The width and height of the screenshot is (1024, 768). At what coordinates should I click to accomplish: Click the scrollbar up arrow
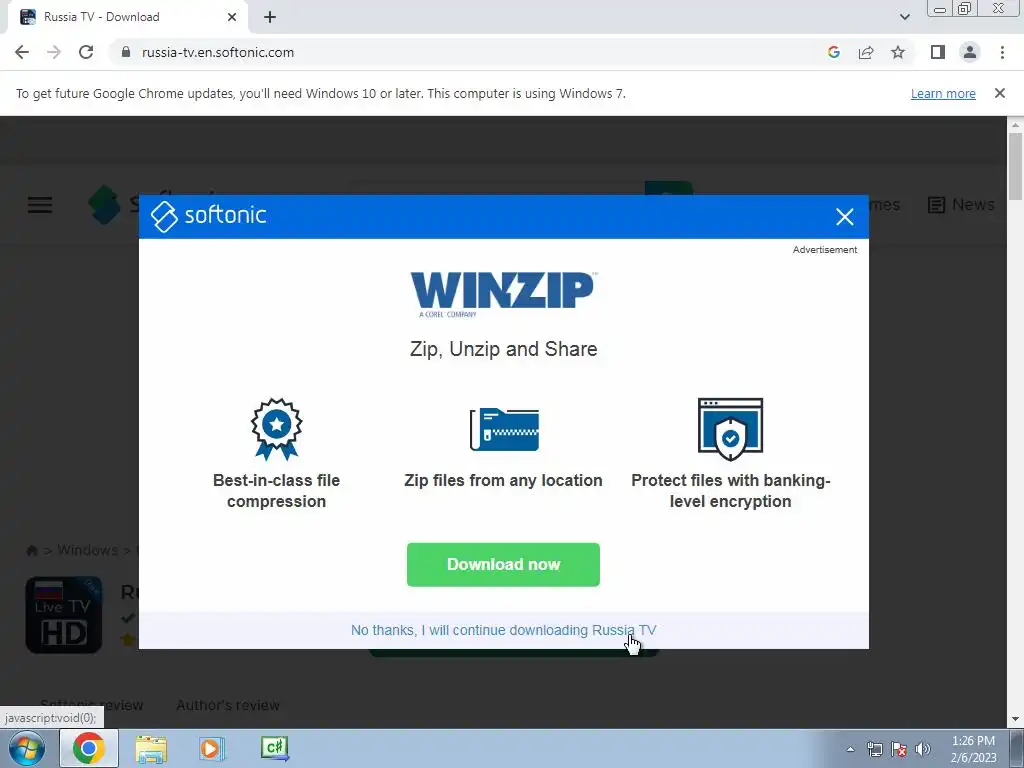coord(1015,124)
